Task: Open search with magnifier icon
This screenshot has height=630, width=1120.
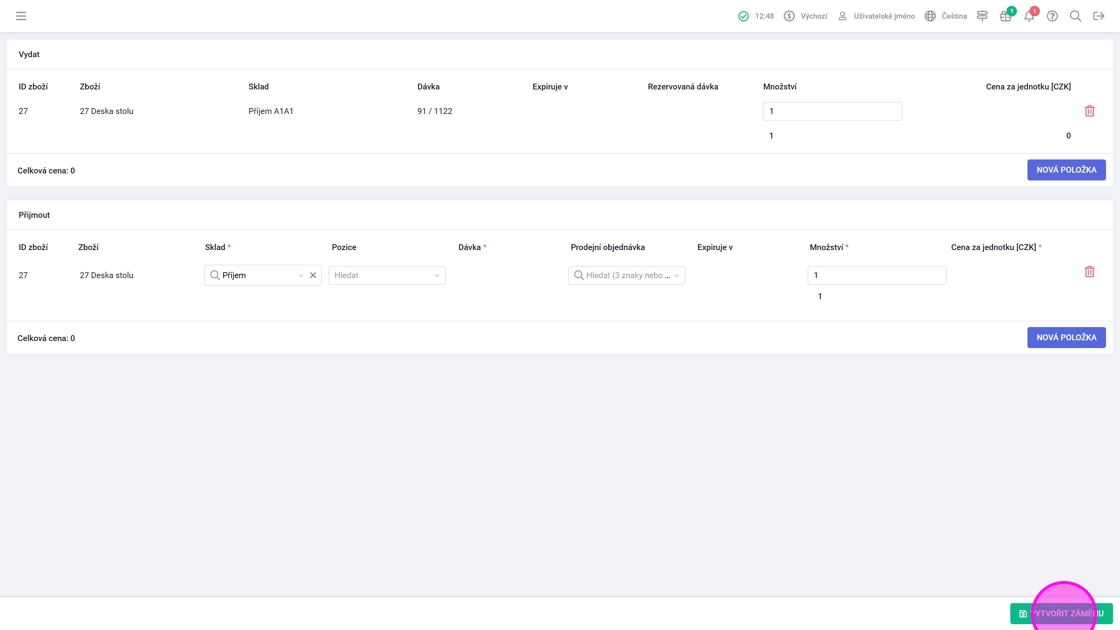Action: 1075,16
